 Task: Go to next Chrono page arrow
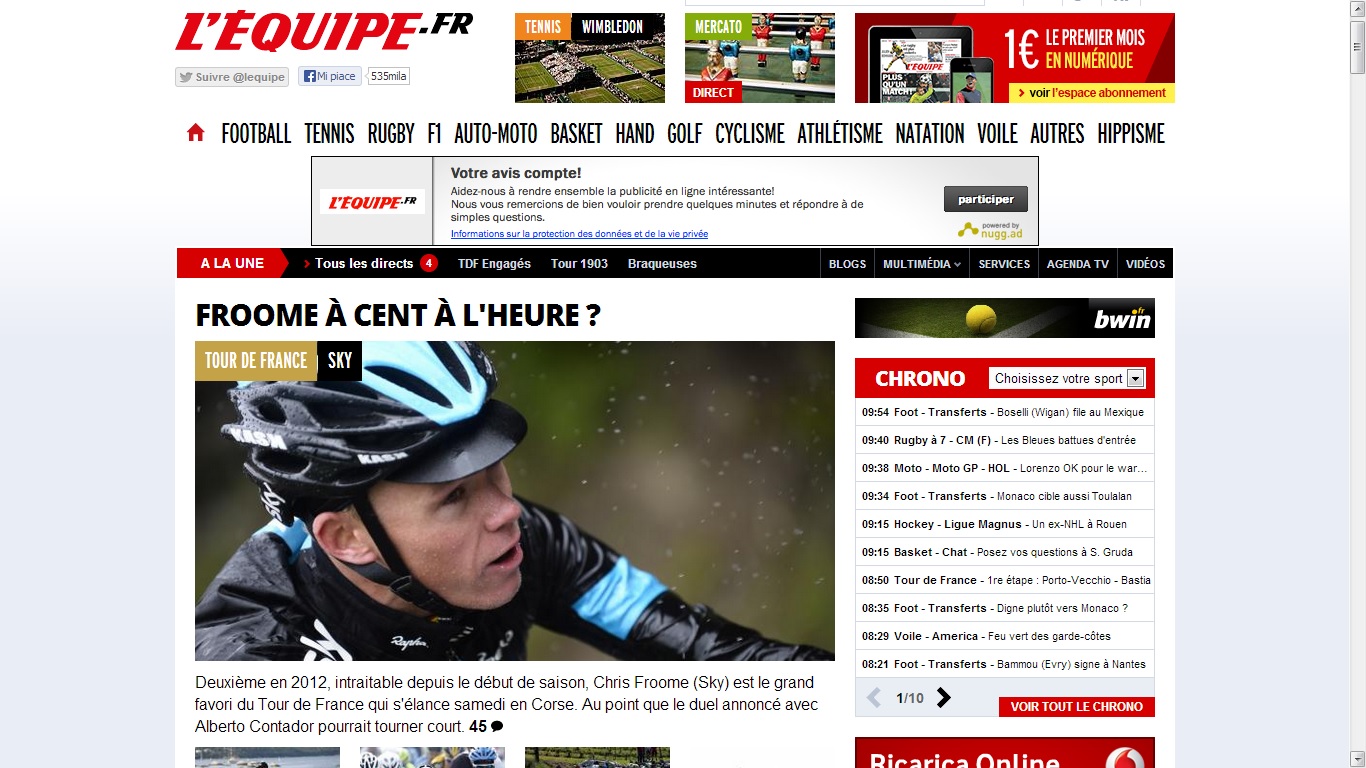click(x=943, y=698)
